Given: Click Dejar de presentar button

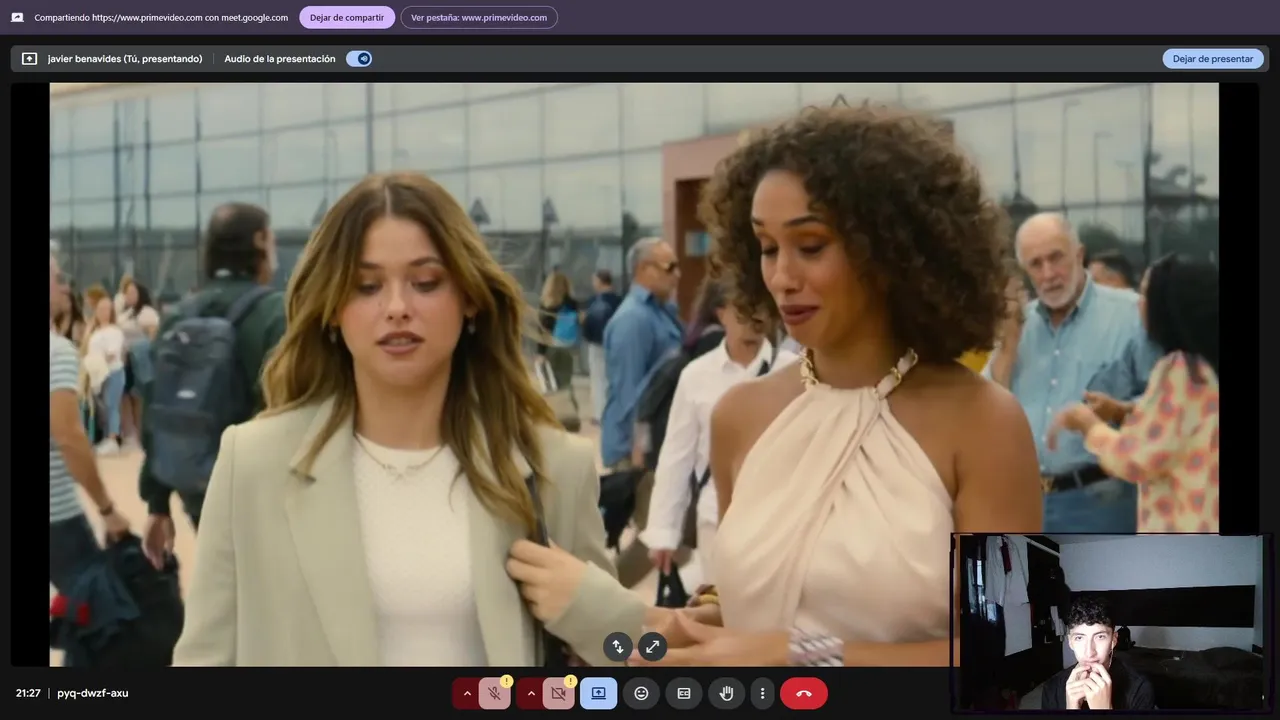Looking at the screenshot, I should click(x=1212, y=59).
